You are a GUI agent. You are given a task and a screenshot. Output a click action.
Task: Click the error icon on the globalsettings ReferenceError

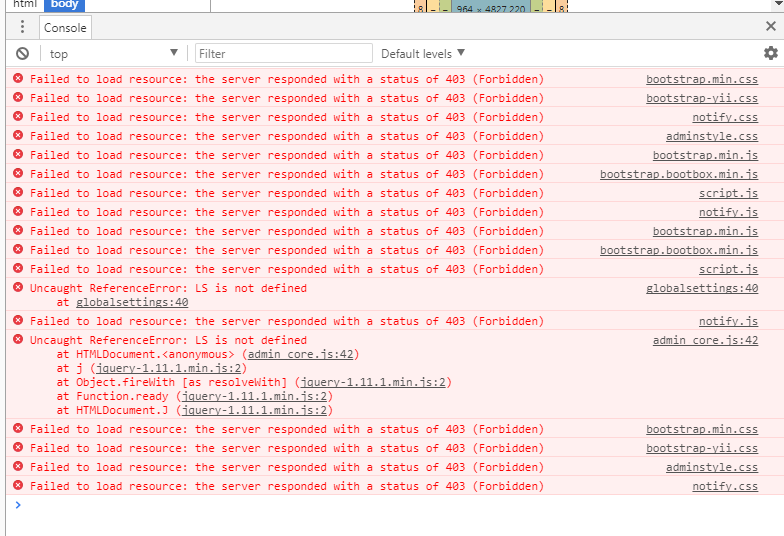click(x=17, y=288)
